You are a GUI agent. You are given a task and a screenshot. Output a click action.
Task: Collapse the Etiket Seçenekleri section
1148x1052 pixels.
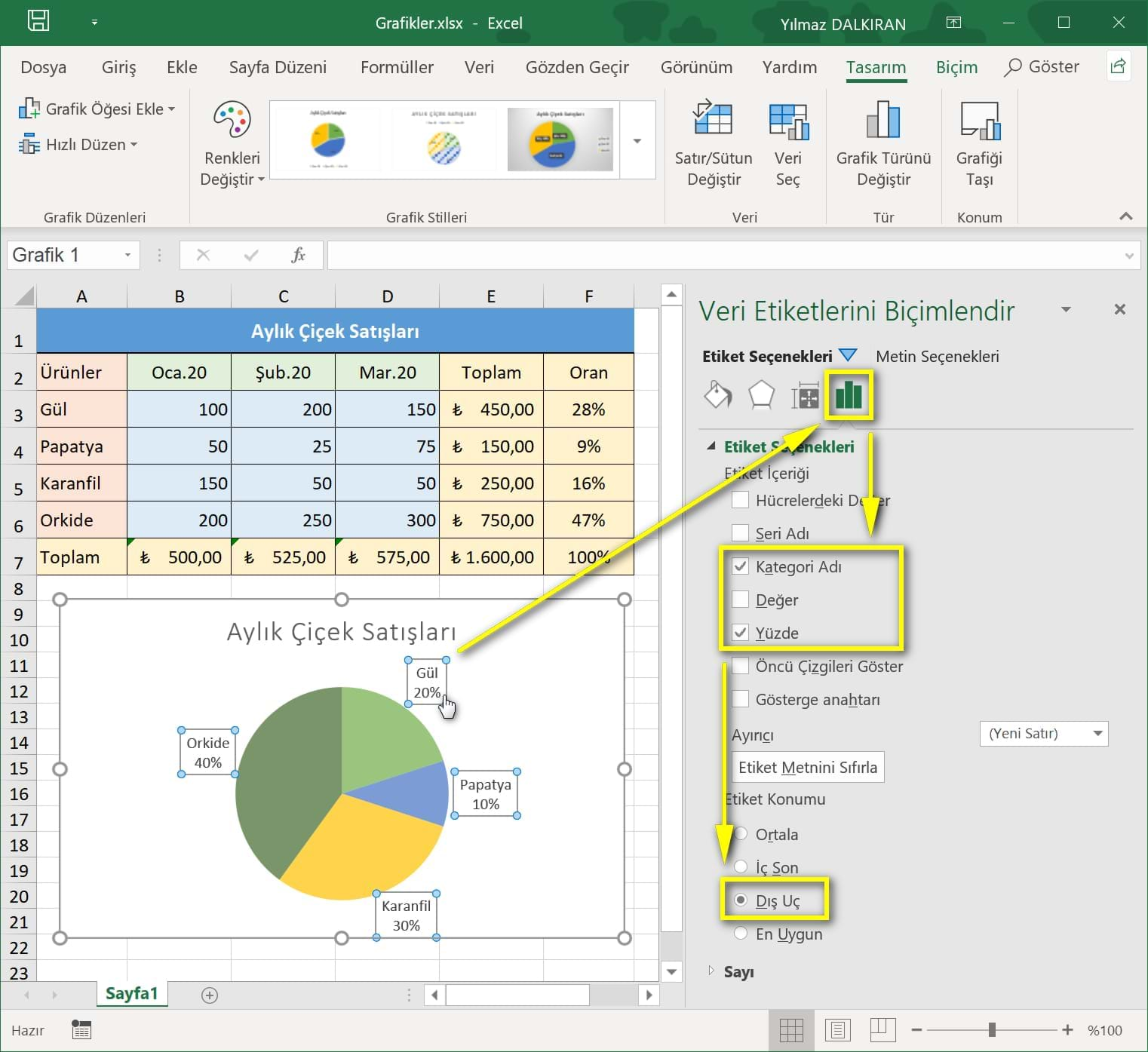(710, 446)
